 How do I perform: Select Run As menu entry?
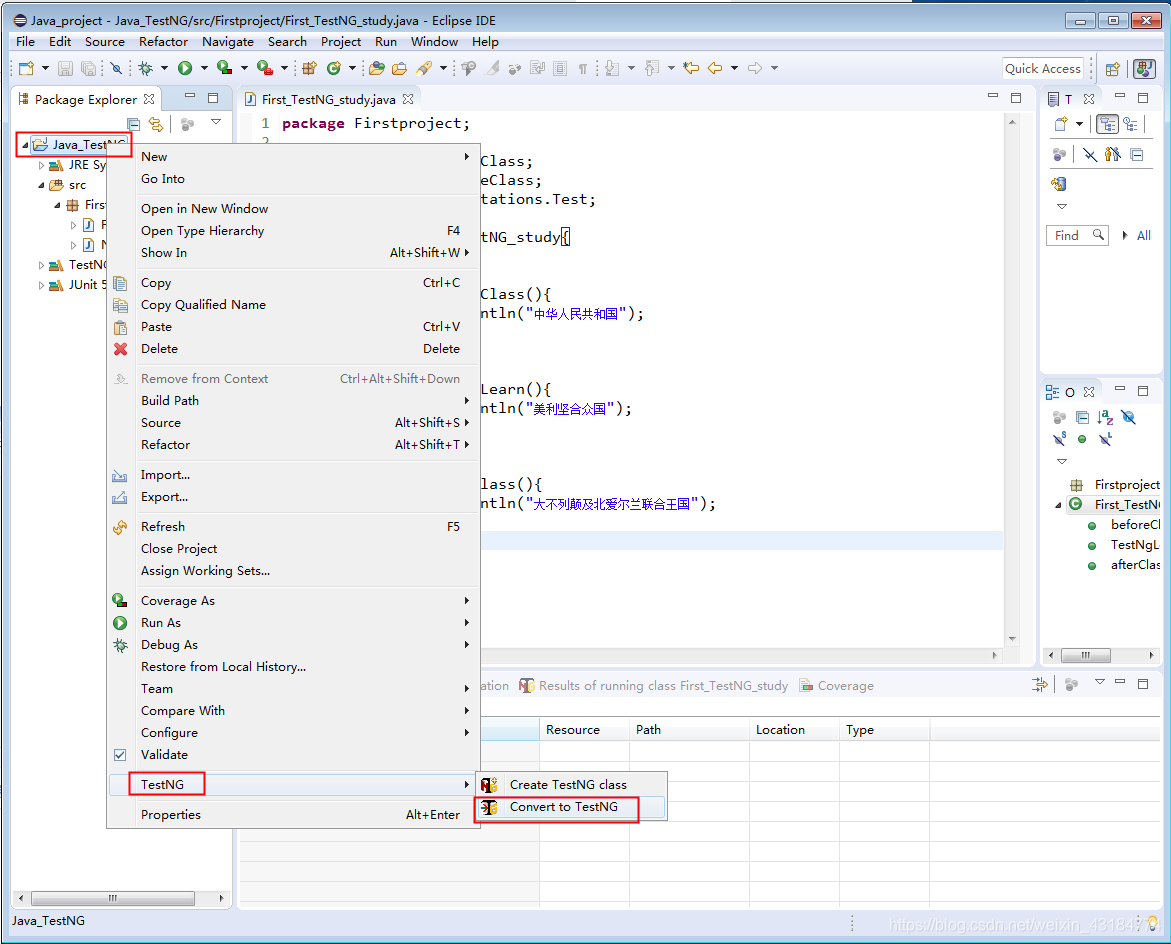pyautogui.click(x=293, y=623)
